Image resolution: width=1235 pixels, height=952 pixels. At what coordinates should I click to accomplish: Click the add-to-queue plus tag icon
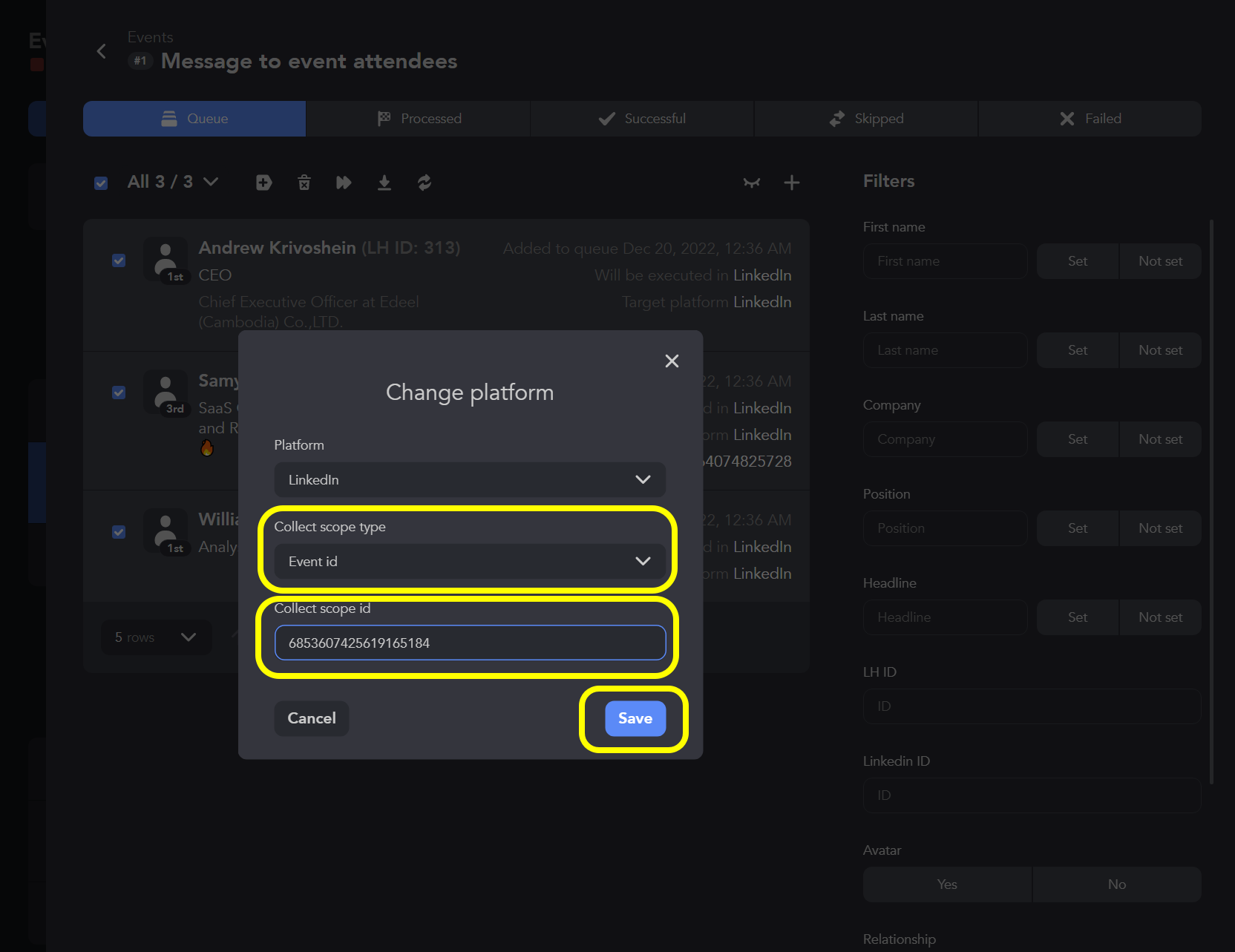263,183
